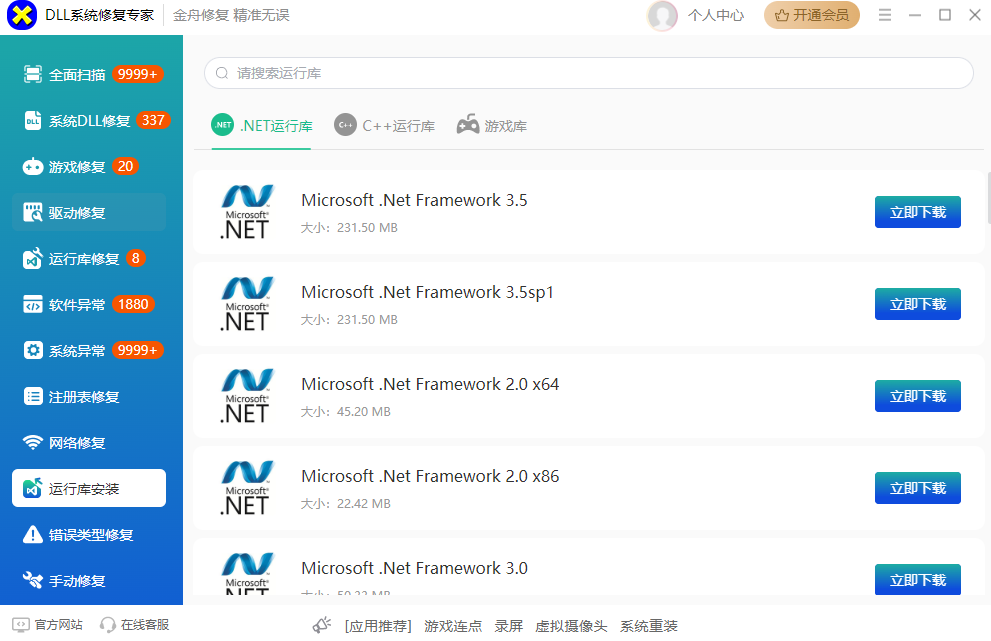The width and height of the screenshot is (991, 641).
Task: Select the .NET运行库 tab
Action: [x=262, y=126]
